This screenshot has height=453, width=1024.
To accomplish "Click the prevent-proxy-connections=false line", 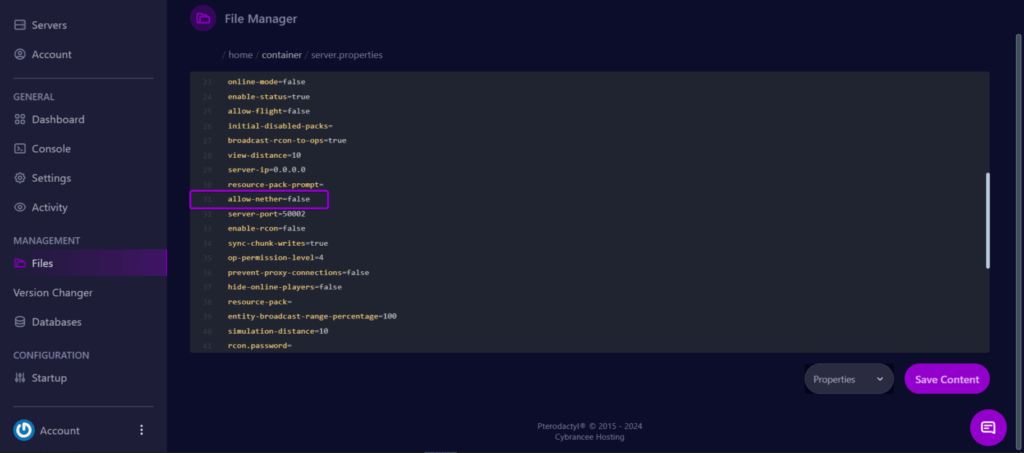I will click(x=298, y=272).
